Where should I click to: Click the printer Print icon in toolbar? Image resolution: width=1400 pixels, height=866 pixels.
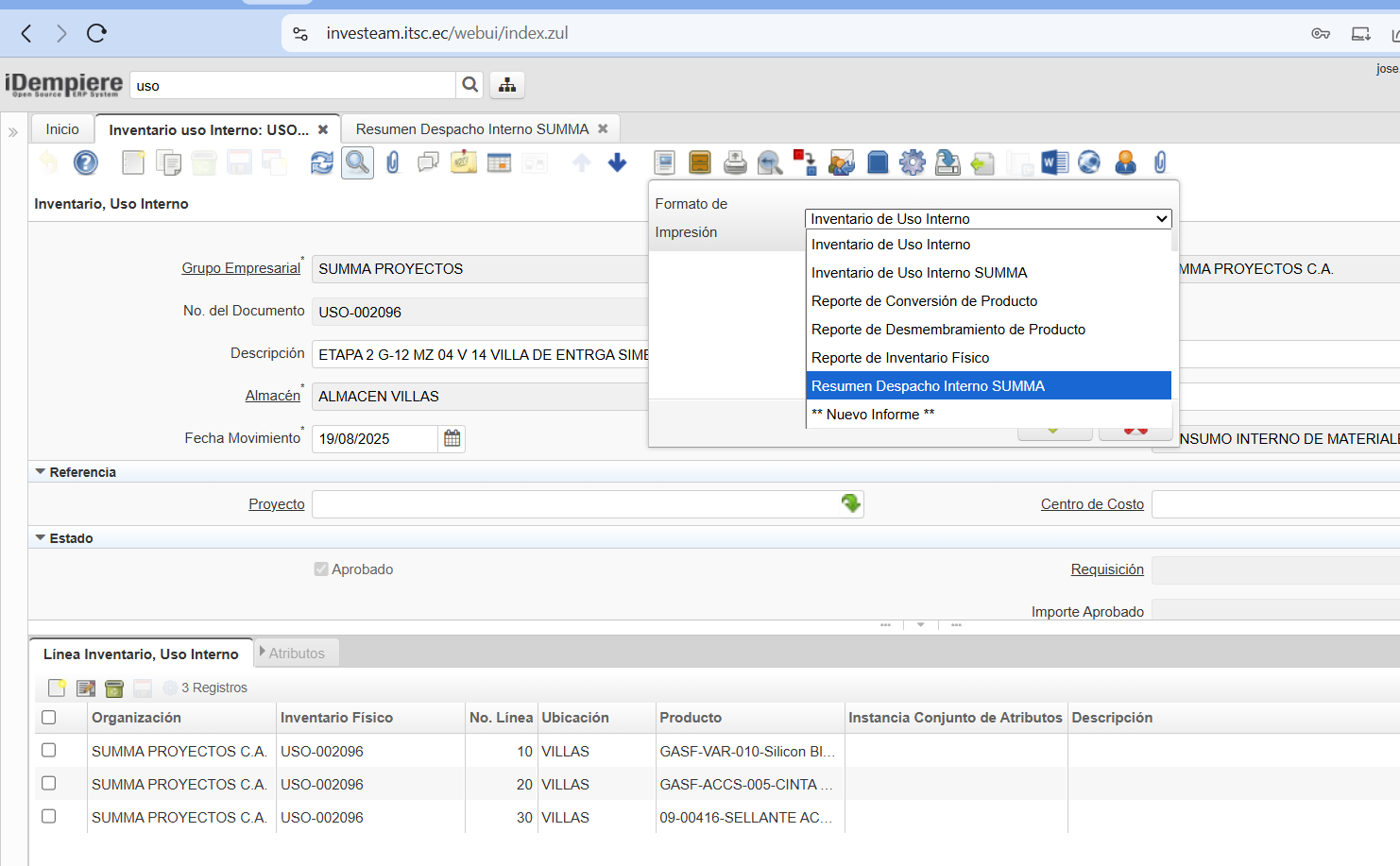pos(735,163)
